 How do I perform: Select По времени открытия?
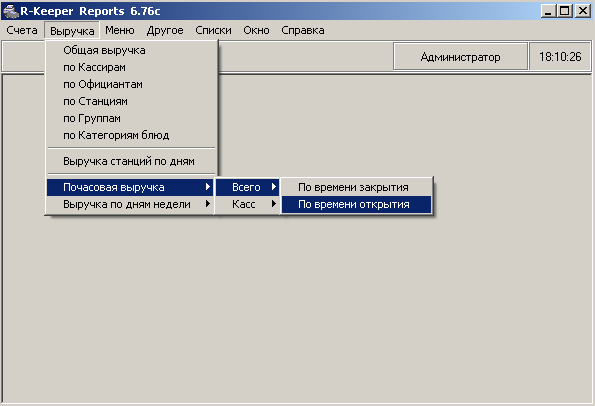click(357, 204)
